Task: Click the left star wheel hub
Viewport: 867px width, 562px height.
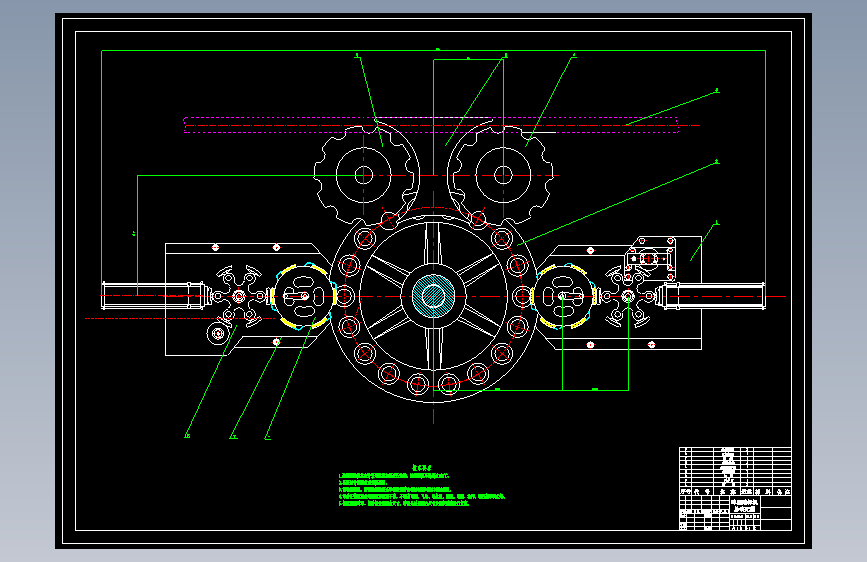Action: coord(239,296)
